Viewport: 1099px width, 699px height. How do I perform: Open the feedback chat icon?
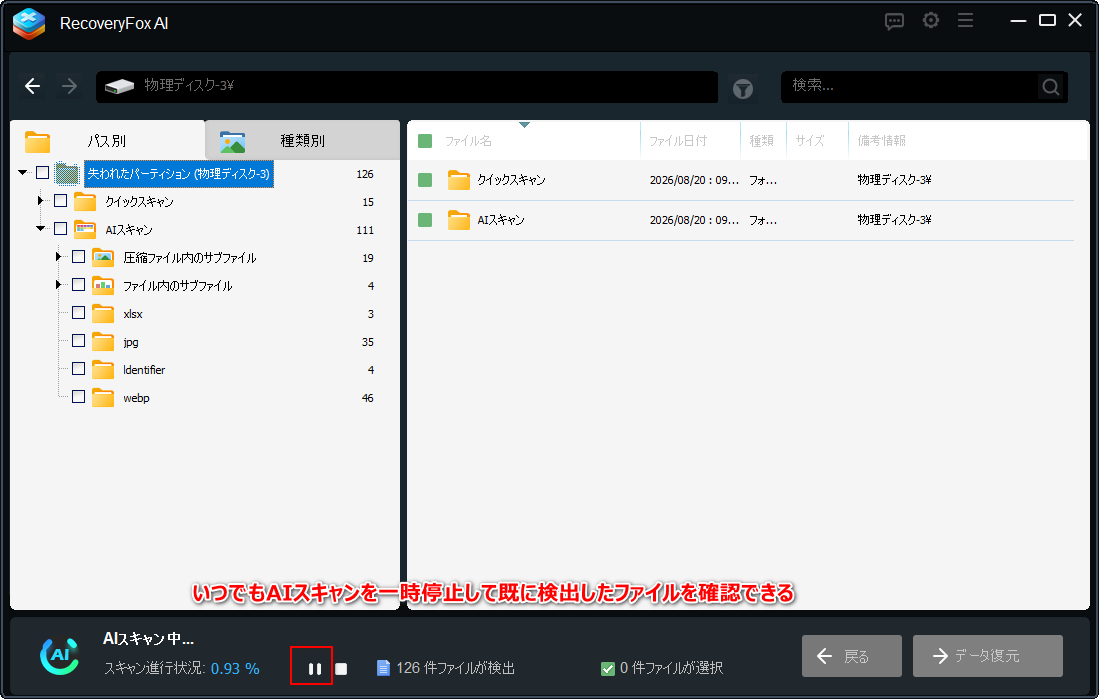pos(894,21)
